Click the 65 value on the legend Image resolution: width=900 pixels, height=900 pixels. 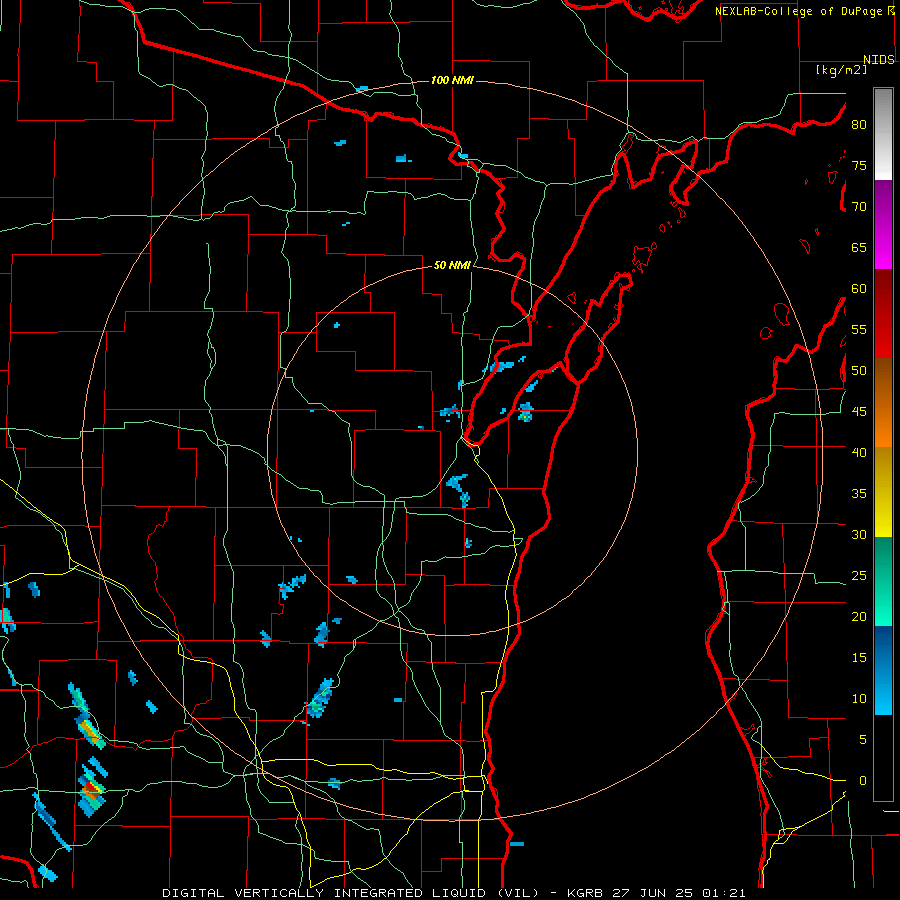(x=859, y=247)
